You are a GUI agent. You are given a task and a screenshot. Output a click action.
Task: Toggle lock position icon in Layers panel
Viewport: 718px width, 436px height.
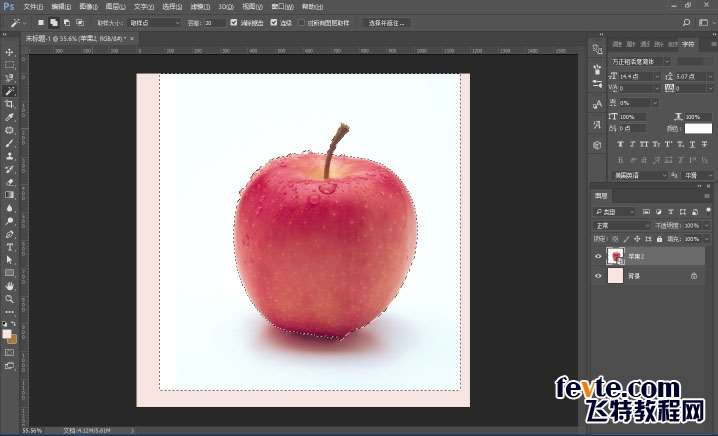pos(637,239)
